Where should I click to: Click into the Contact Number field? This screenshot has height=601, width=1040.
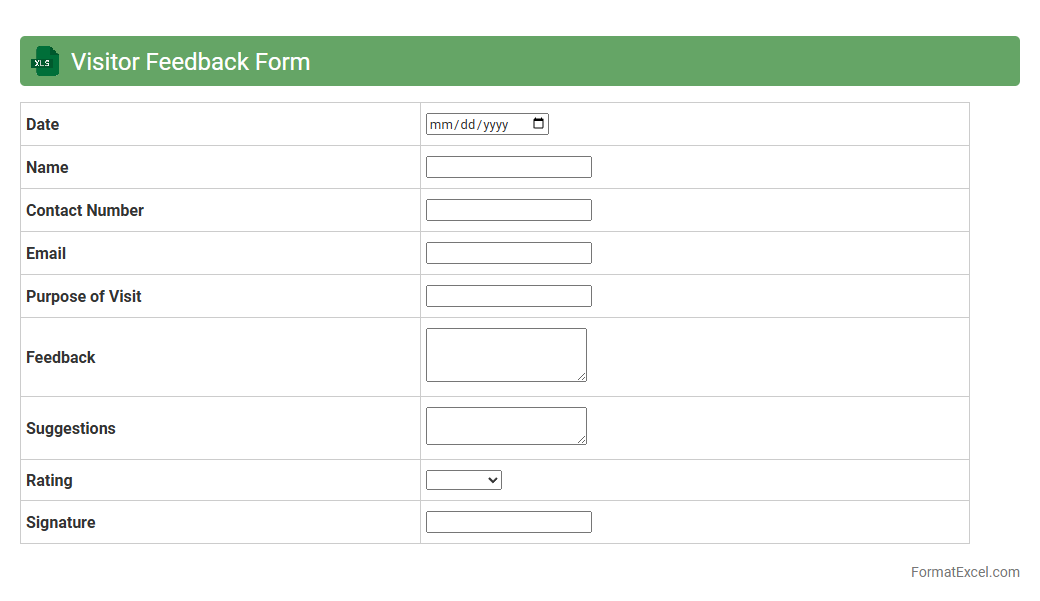(x=508, y=210)
